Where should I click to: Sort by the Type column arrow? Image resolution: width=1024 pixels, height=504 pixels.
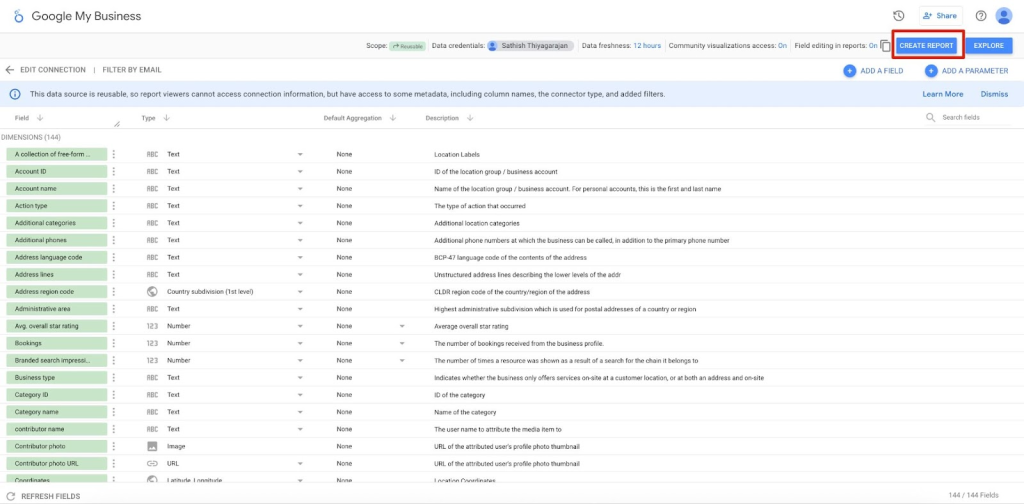point(166,118)
